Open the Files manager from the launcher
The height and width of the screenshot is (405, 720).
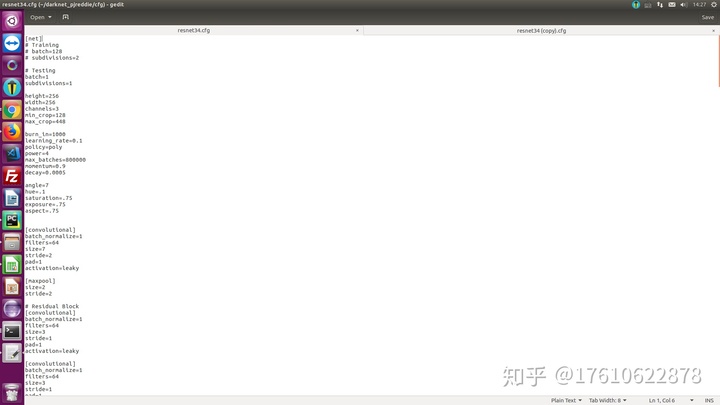12,242
